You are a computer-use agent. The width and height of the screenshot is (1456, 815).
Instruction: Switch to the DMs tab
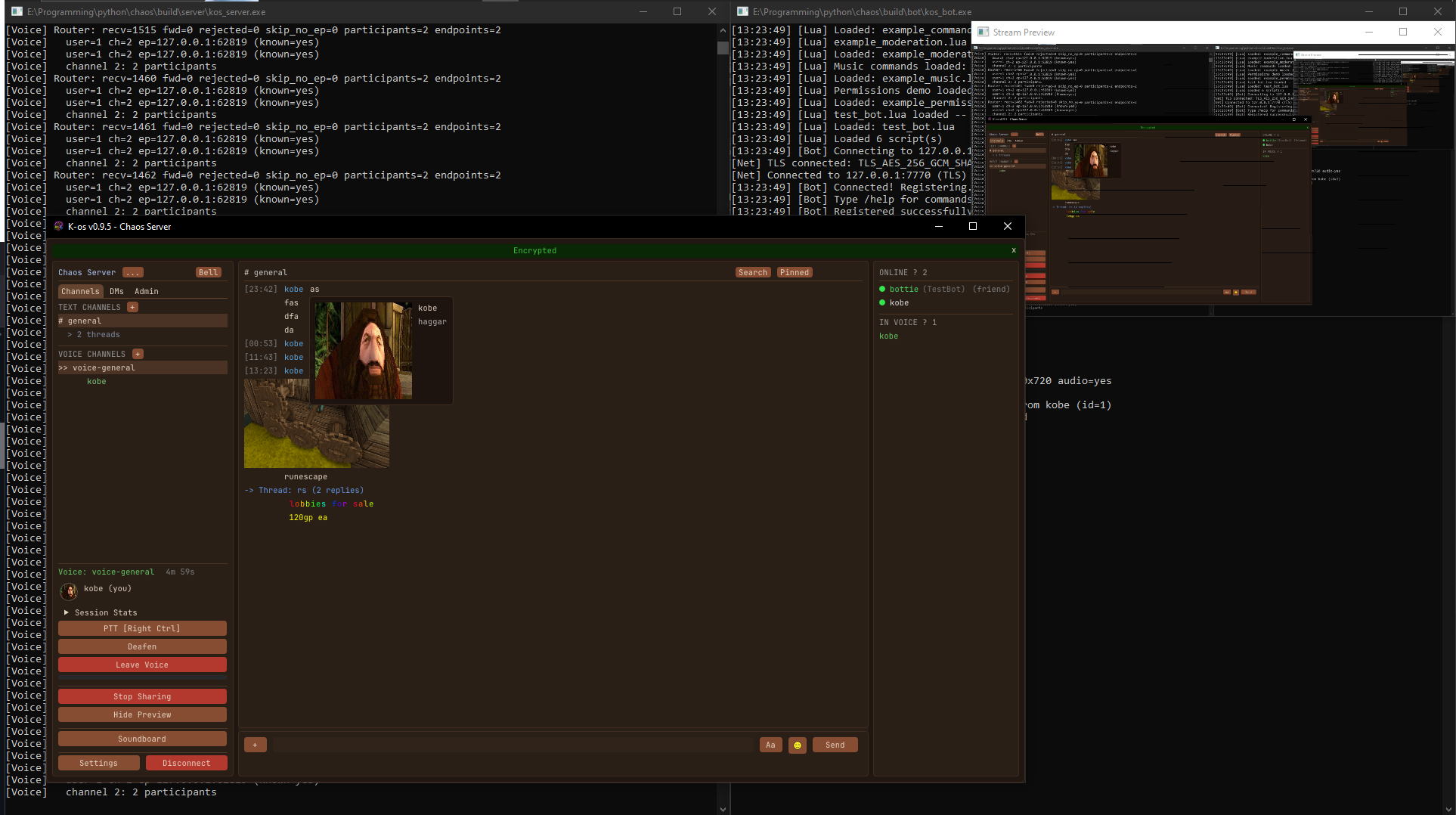[116, 292]
